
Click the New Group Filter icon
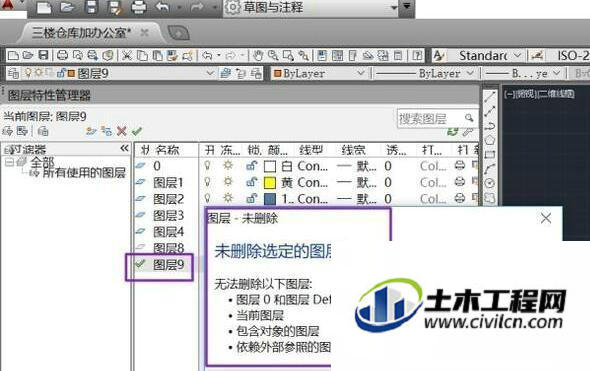(x=22, y=131)
